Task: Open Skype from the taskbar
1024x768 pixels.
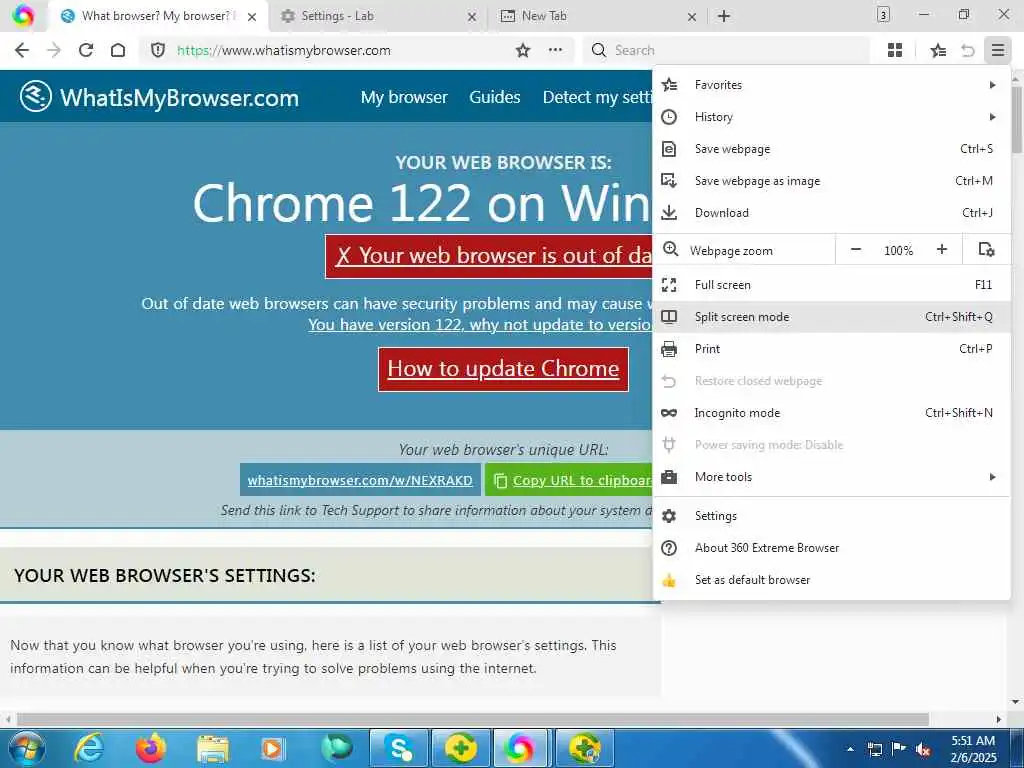Action: (x=398, y=748)
